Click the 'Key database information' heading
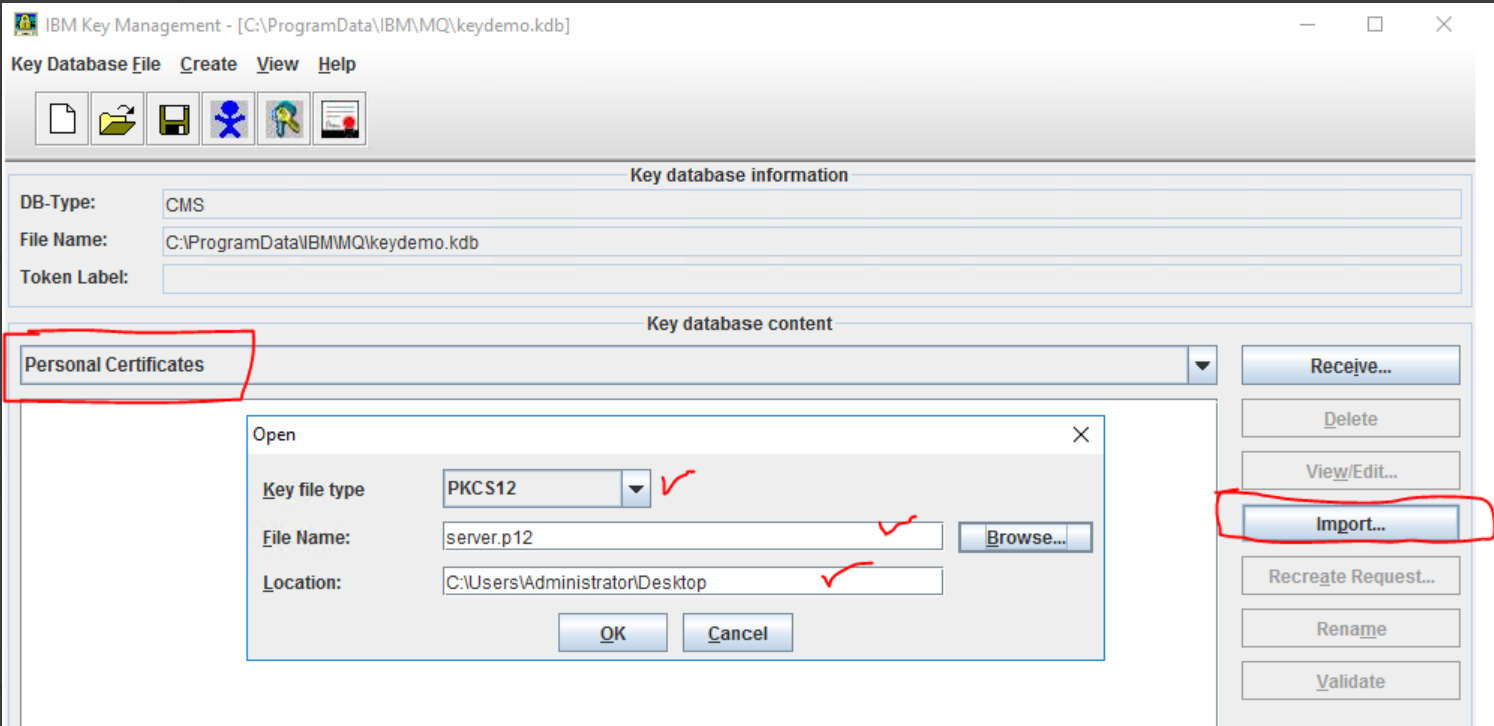The image size is (1494, 726). (739, 175)
